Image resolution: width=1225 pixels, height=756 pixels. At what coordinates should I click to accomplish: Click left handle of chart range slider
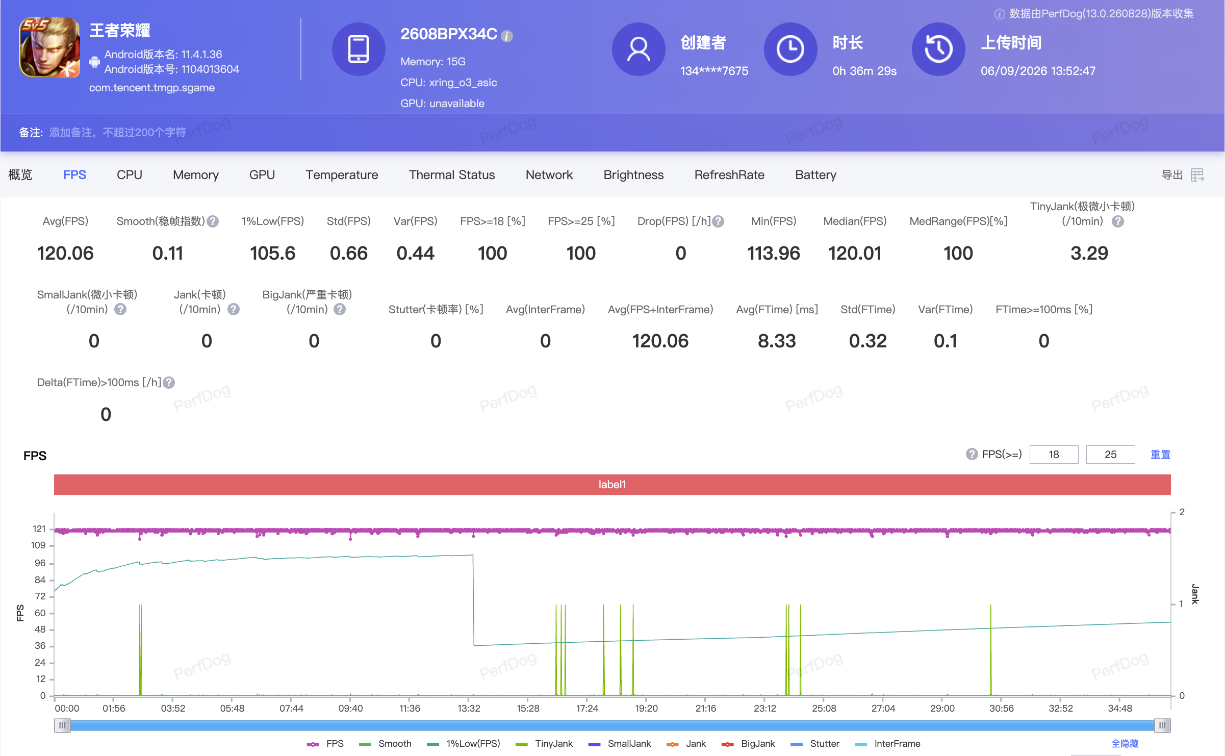tap(62, 725)
